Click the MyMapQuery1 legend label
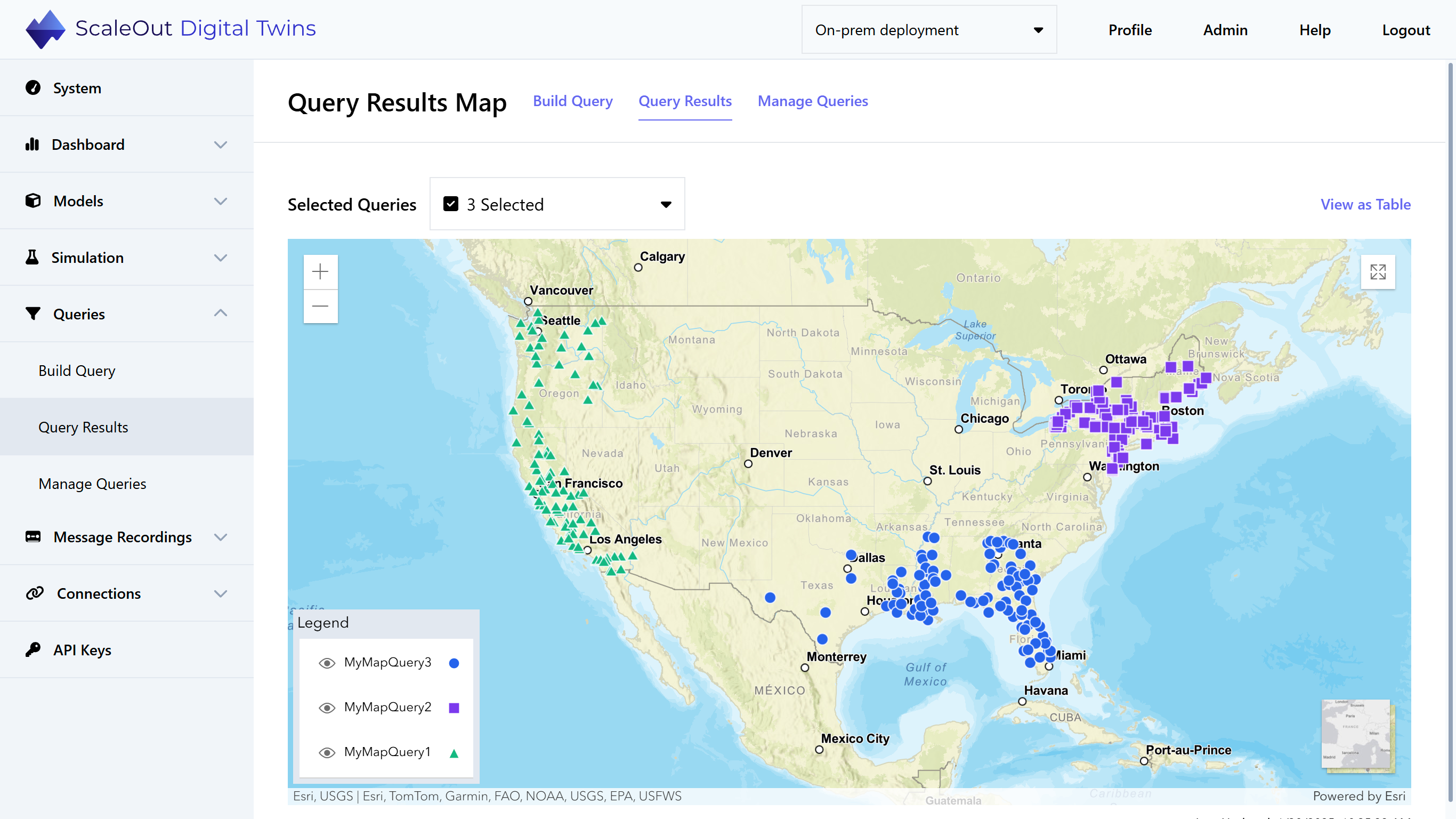This screenshot has height=819, width=1456. [x=387, y=752]
